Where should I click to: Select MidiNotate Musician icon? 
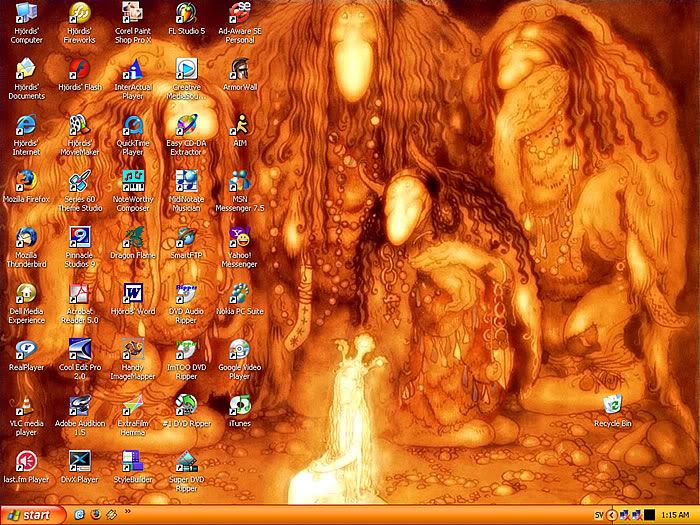(186, 181)
